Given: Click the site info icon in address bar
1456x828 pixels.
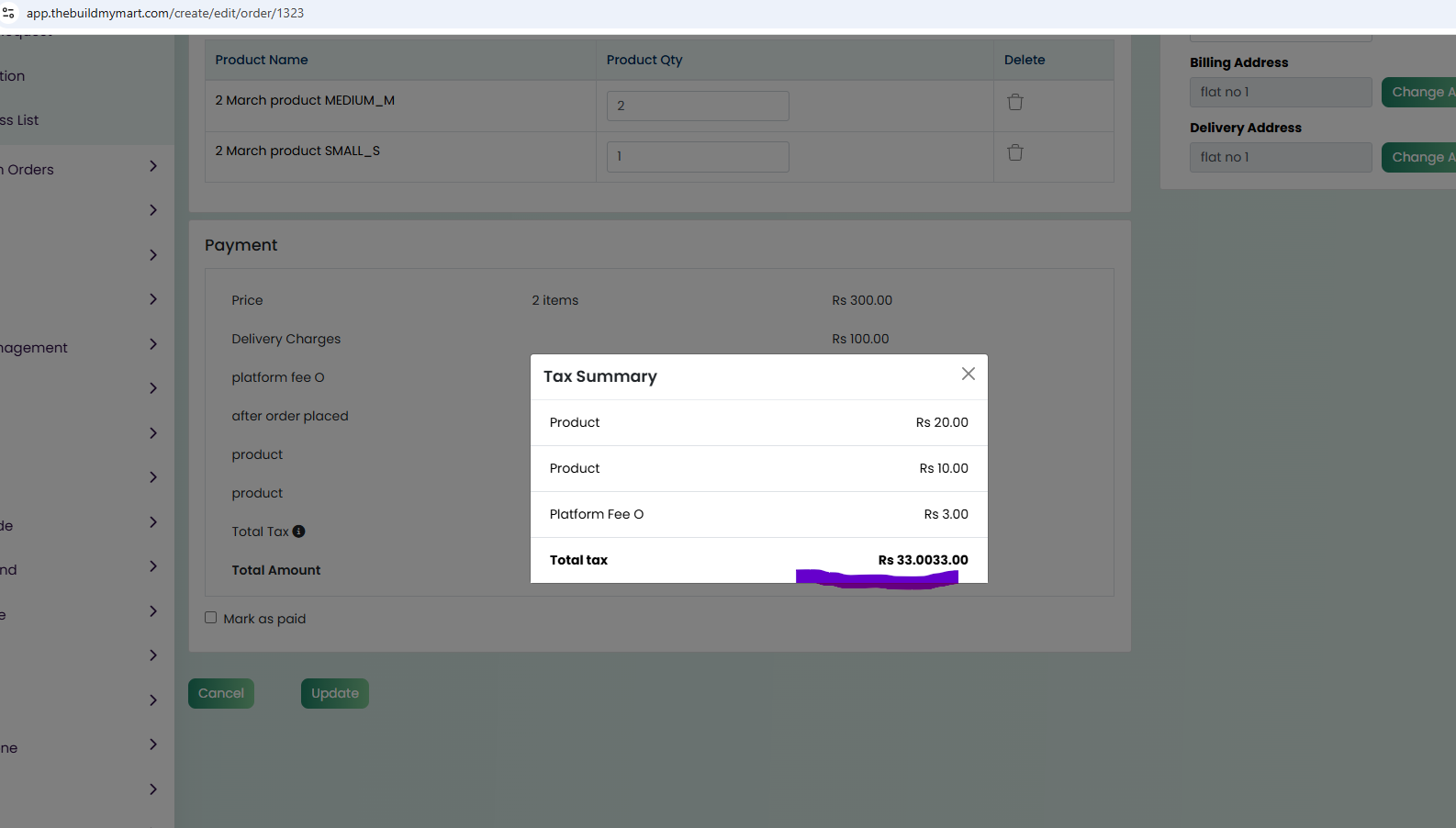Looking at the screenshot, I should pyautogui.click(x=8, y=13).
